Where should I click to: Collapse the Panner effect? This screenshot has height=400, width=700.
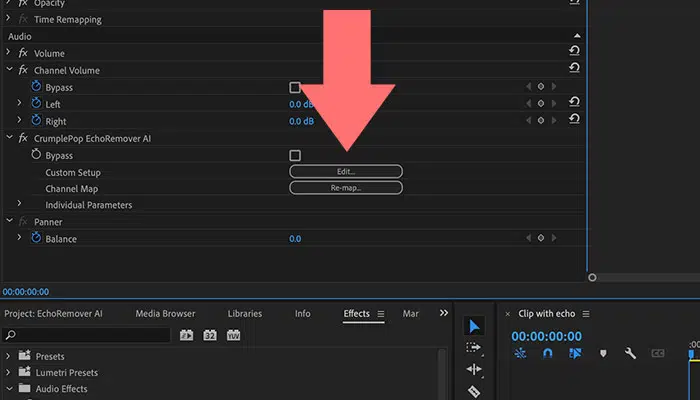point(9,221)
